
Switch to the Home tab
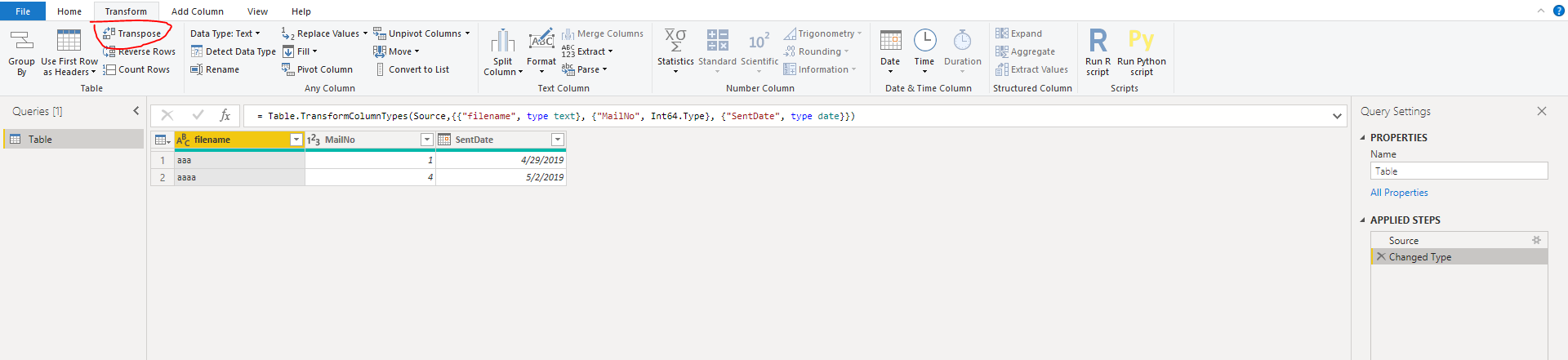coord(69,11)
